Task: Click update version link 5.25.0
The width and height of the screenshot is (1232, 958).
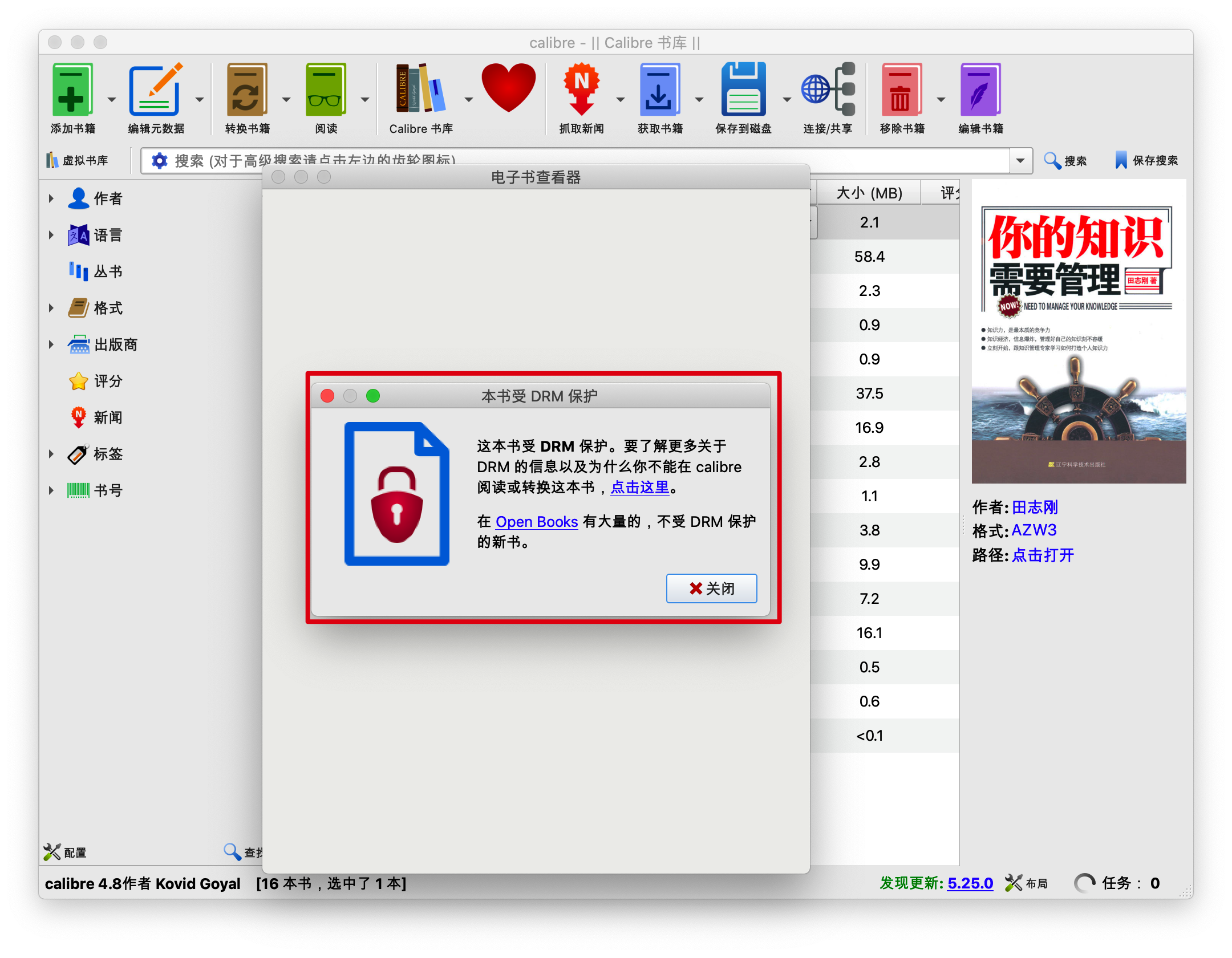Action: coord(970,883)
